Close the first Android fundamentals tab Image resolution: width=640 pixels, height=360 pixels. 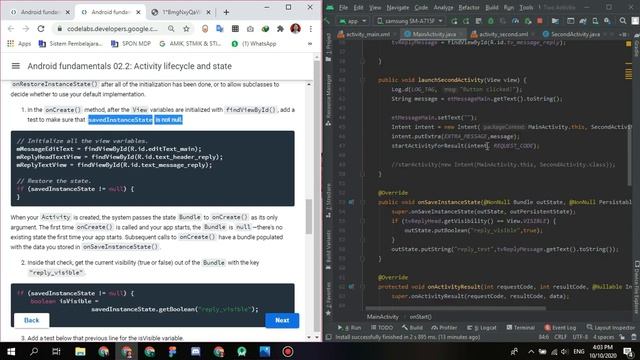click(68, 12)
